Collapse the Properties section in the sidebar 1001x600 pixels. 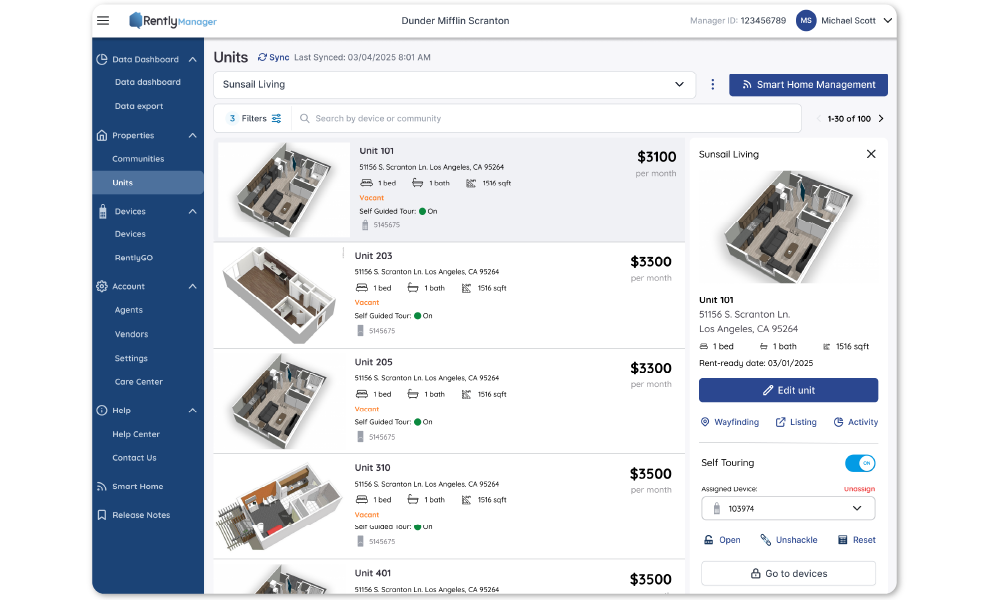point(193,135)
